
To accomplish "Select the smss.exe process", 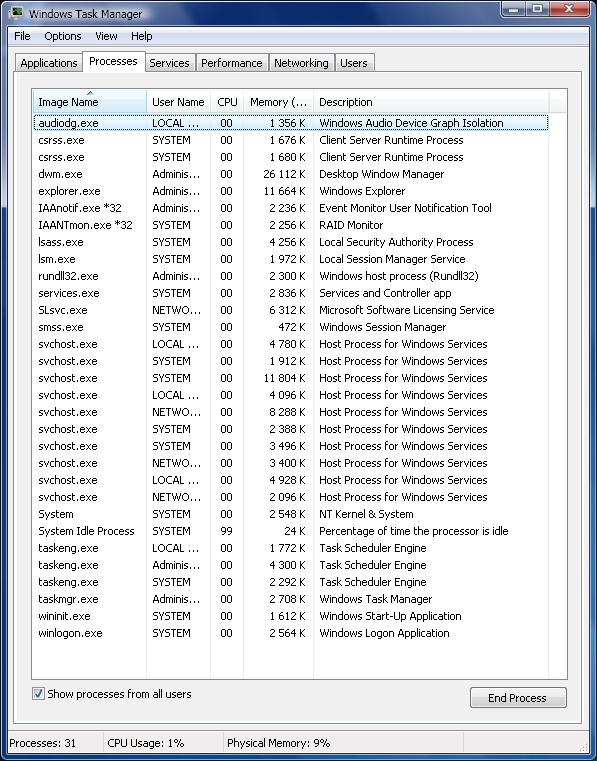I will (291, 327).
